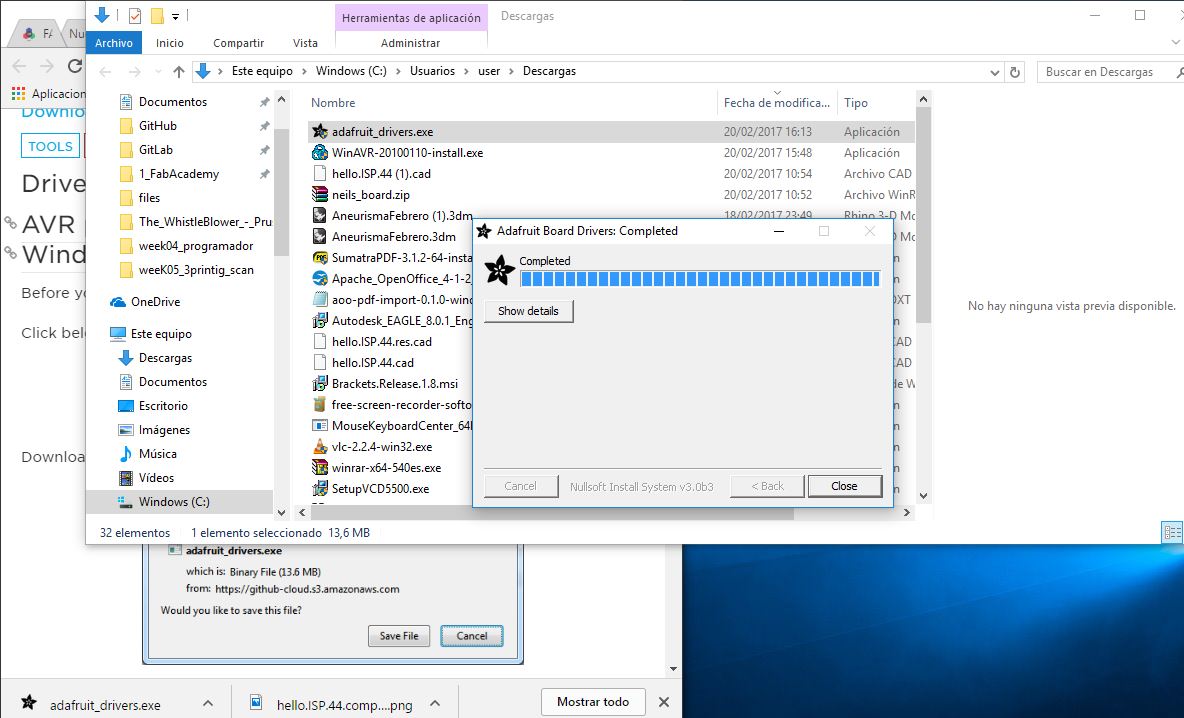Screen dimensions: 1184x718
Task: Click Show details in installer dialog
Action: [x=529, y=311]
